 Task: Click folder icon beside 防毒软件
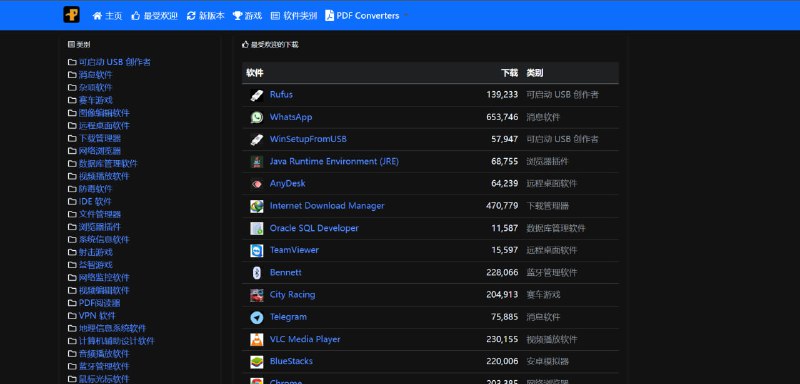pos(72,189)
